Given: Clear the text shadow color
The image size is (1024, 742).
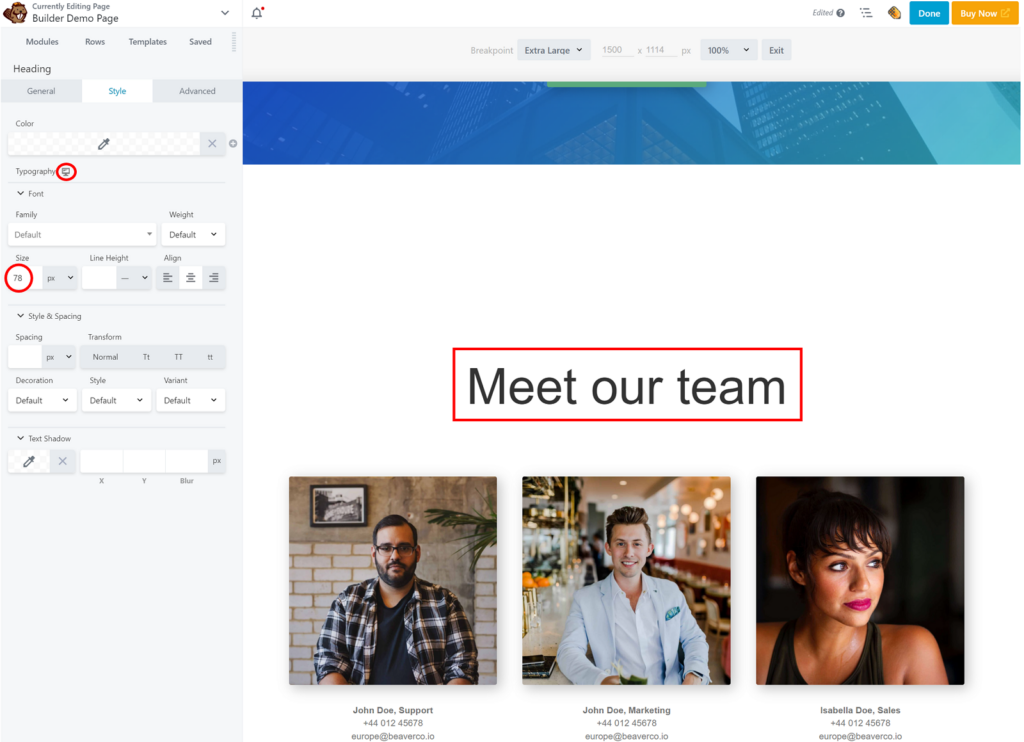Looking at the screenshot, I should pyautogui.click(x=63, y=461).
